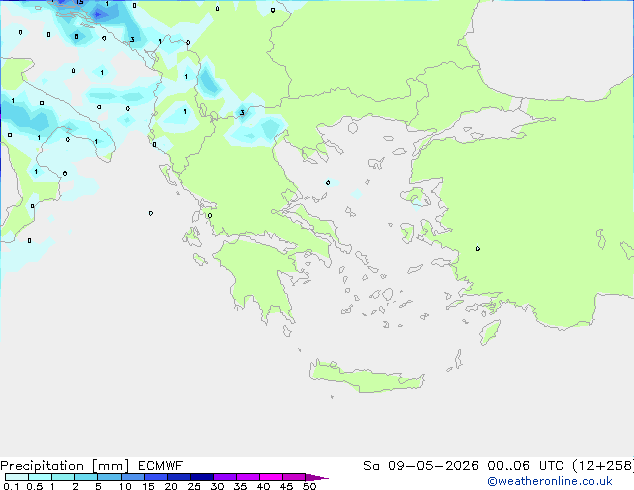Click the purple arrow ending the legend bar
The height and width of the screenshot is (490, 634).
pos(317,477)
